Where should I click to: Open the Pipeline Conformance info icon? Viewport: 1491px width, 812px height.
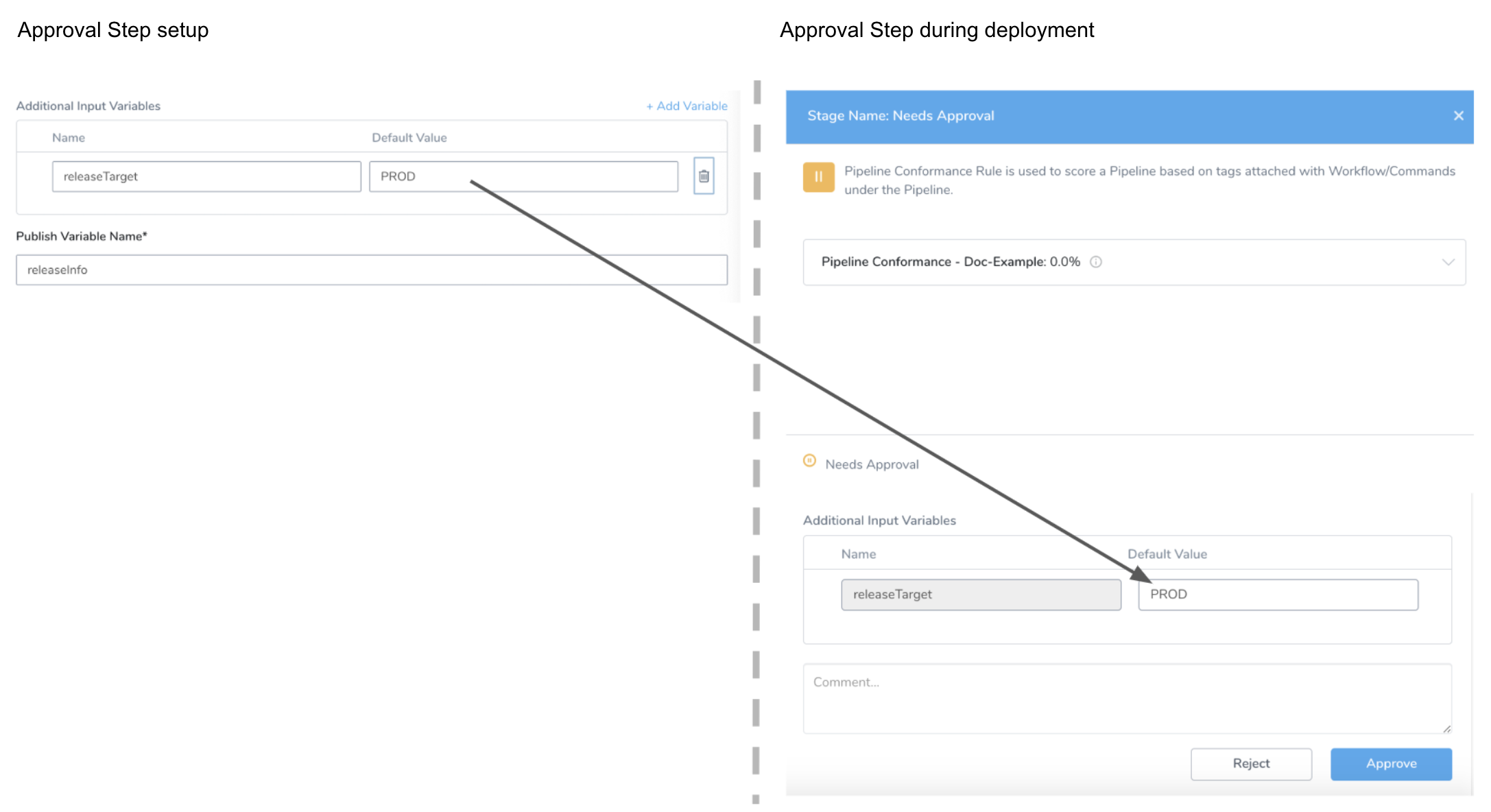[1096, 262]
